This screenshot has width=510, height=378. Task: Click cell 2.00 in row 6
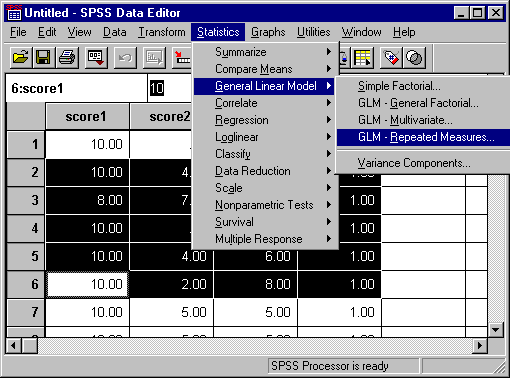point(171,284)
